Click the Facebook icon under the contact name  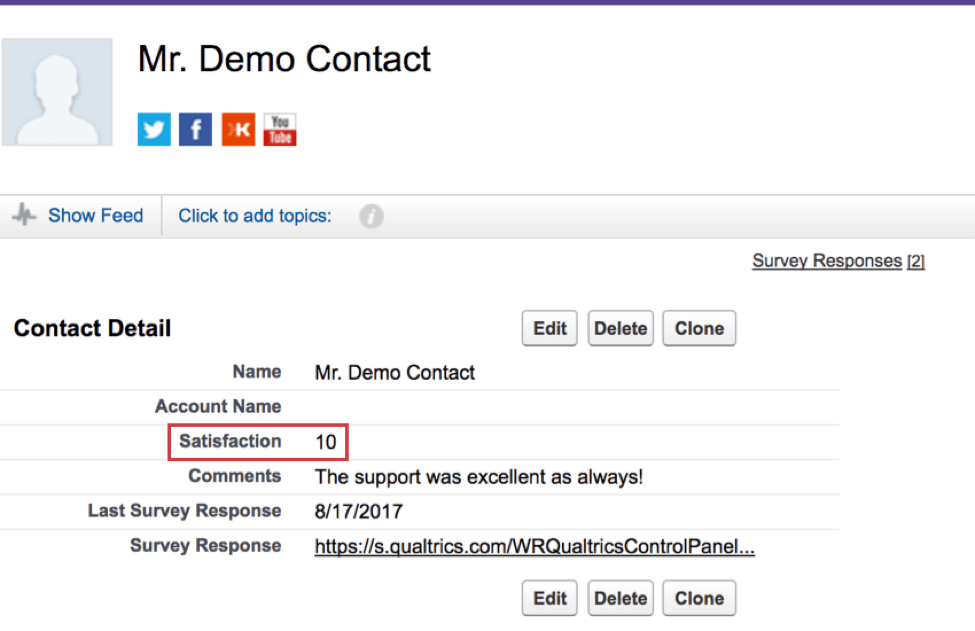(x=195, y=129)
